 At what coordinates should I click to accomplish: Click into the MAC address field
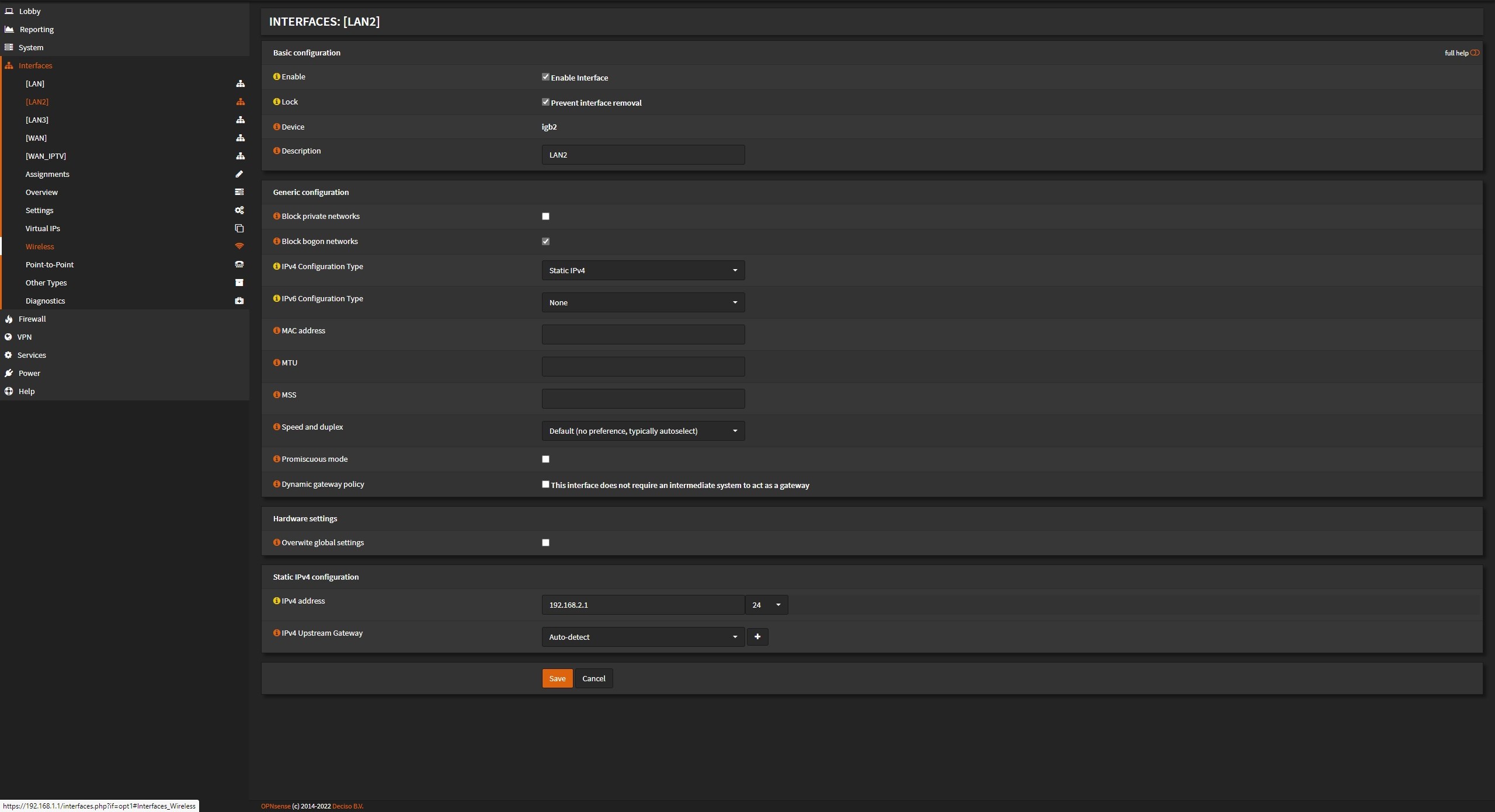pyautogui.click(x=643, y=334)
